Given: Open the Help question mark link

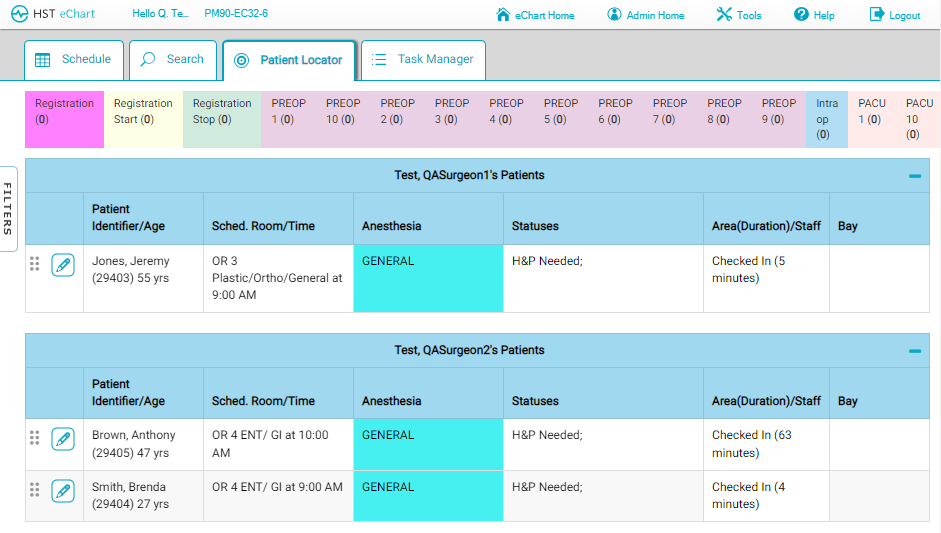Looking at the screenshot, I should click(x=813, y=15).
